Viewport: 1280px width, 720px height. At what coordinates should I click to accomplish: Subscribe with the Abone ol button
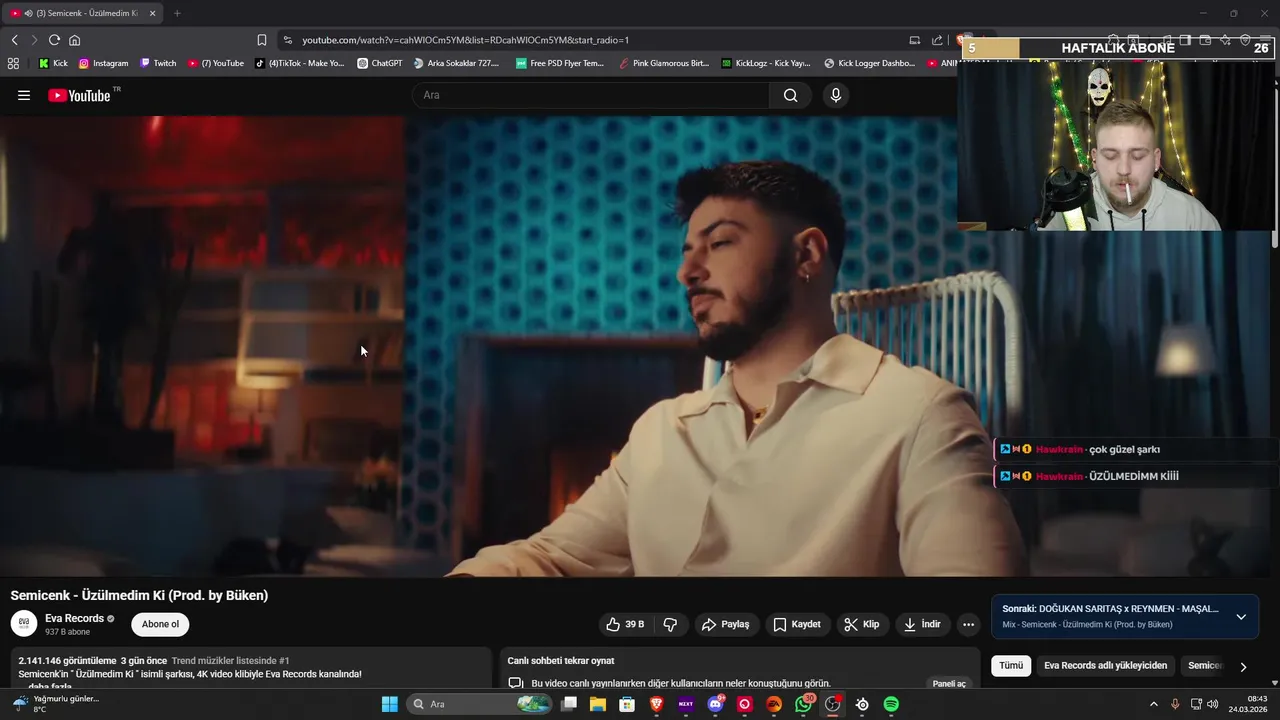tap(160, 624)
